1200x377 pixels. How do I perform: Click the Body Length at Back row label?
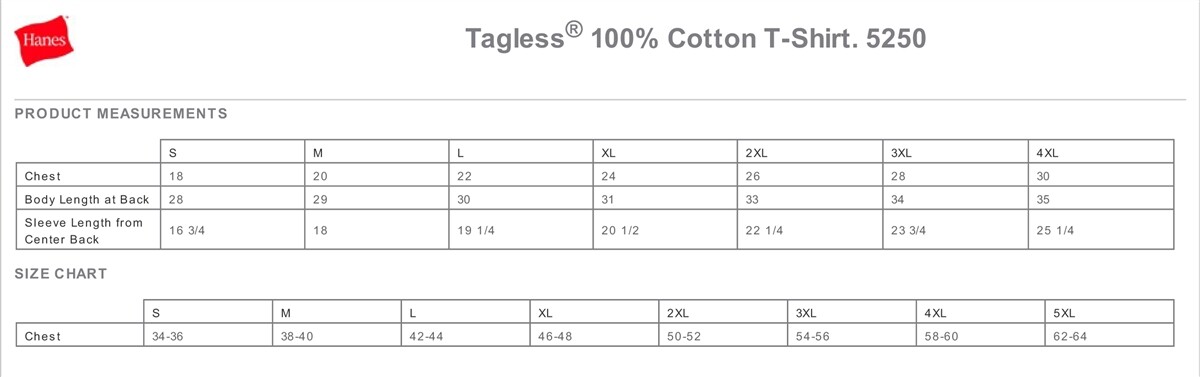tap(87, 199)
